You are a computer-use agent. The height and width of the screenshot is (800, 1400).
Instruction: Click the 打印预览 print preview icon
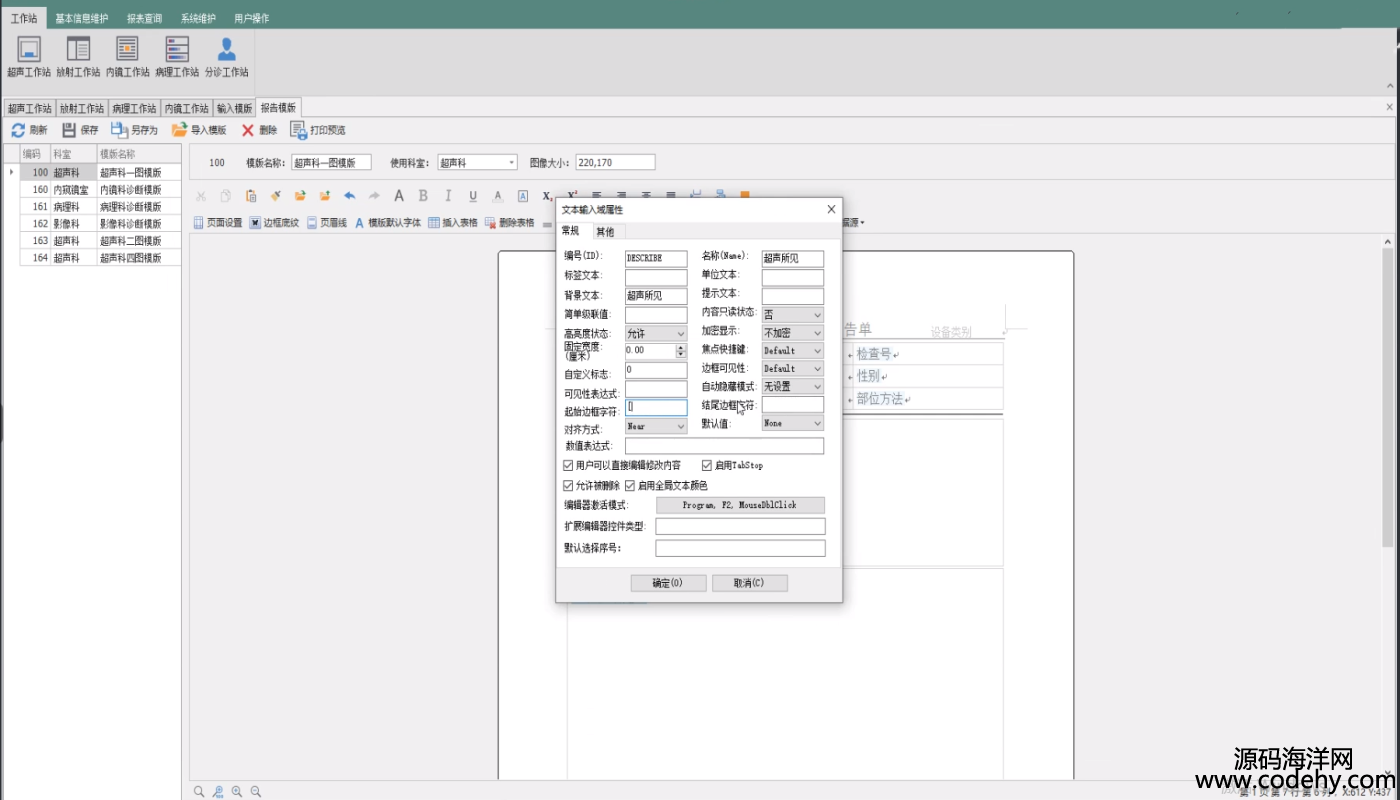pyautogui.click(x=298, y=130)
